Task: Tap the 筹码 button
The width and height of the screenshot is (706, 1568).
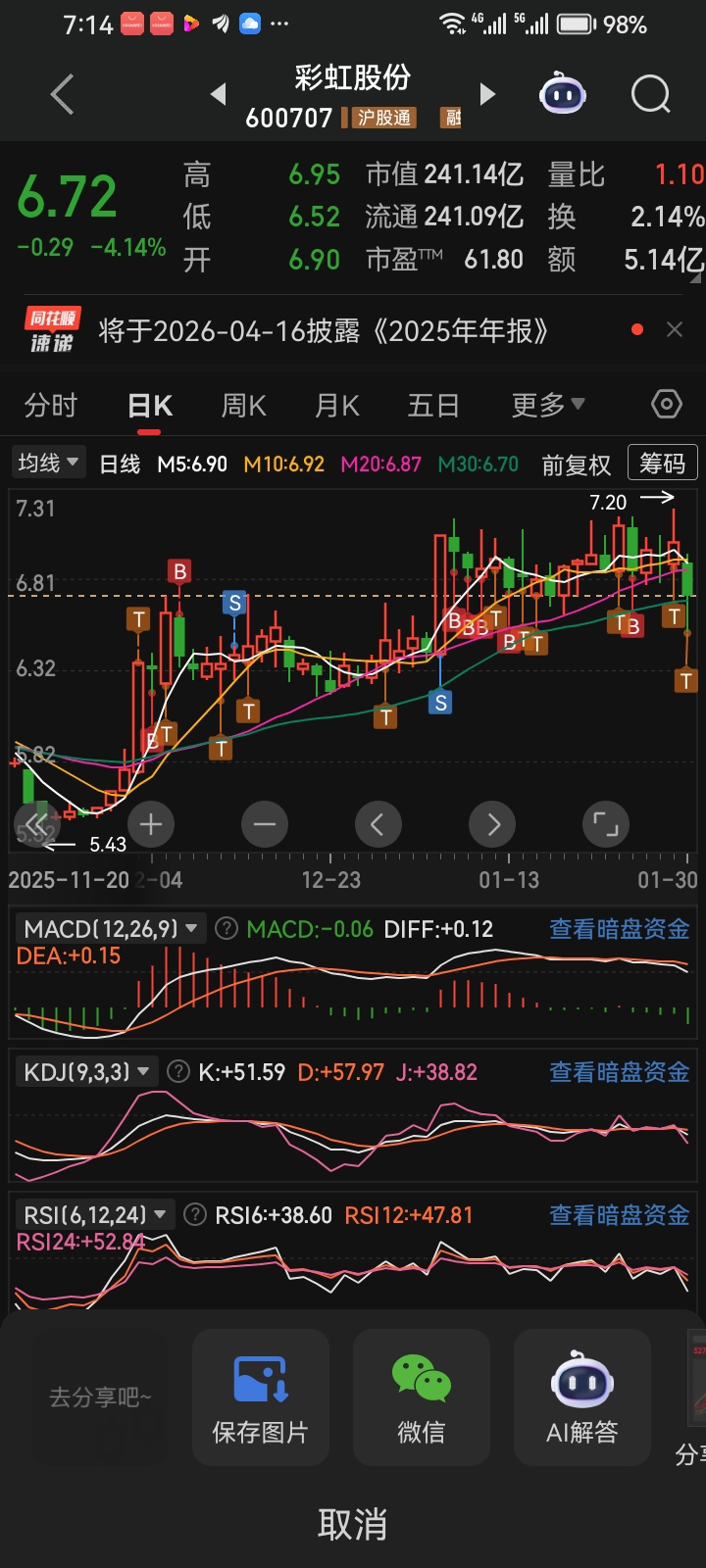Action: [663, 464]
